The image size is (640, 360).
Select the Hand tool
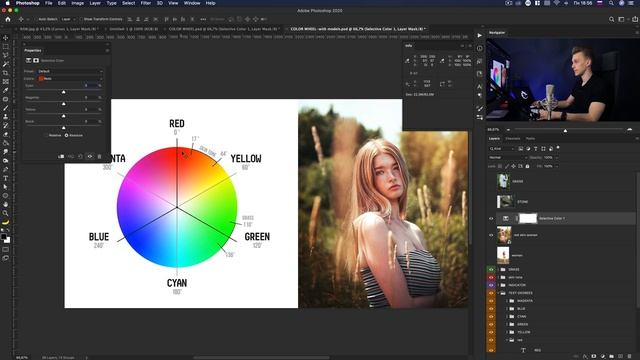tap(6, 204)
